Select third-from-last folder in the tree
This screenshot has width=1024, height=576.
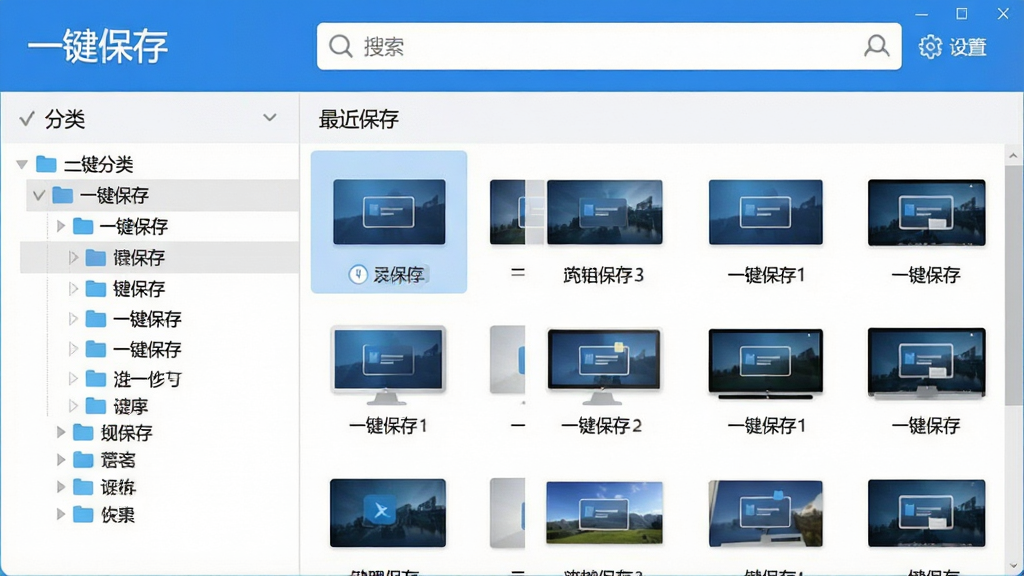pyautogui.click(x=118, y=460)
